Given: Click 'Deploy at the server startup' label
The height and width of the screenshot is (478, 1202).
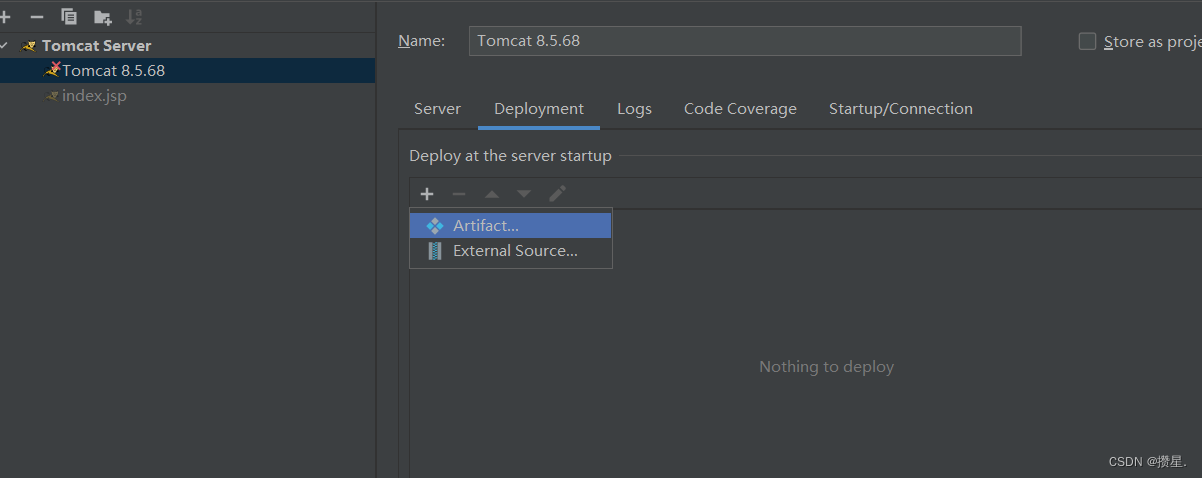Looking at the screenshot, I should tap(510, 156).
